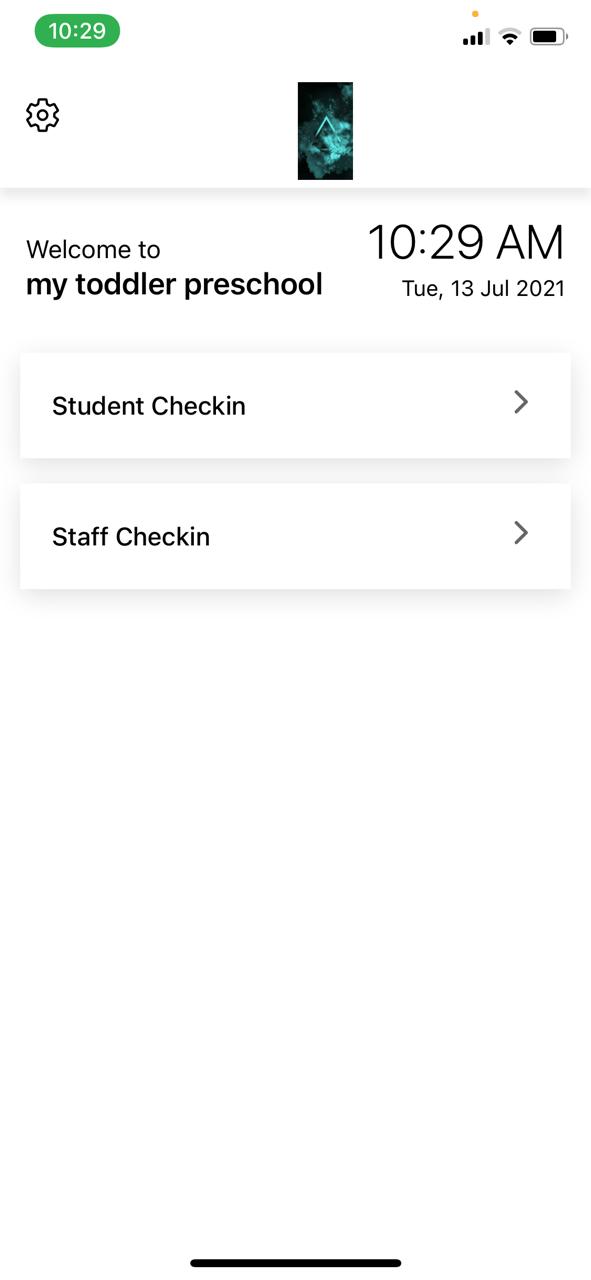Tap the orange microphone indicator dot
The height and width of the screenshot is (1280, 591).
[475, 14]
